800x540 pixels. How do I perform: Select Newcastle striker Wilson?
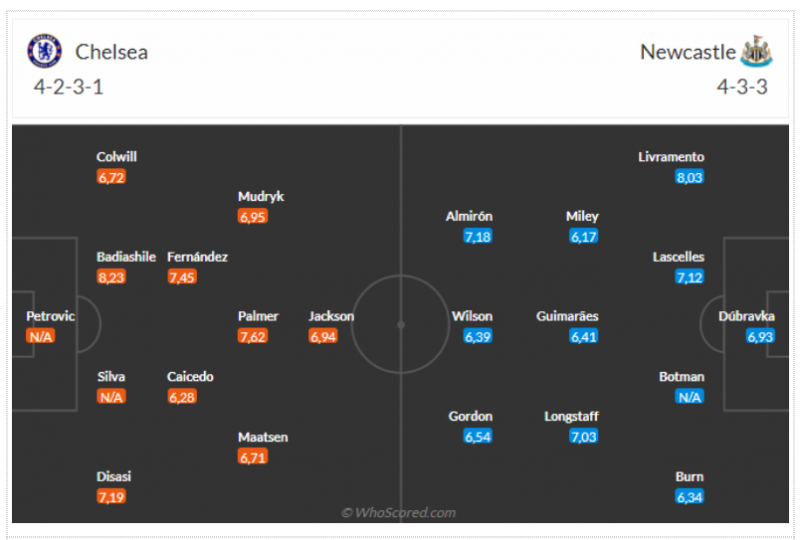pyautogui.click(x=472, y=316)
